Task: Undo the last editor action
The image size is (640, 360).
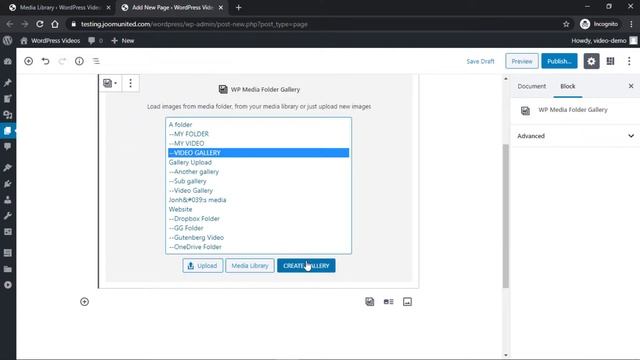Action: pyautogui.click(x=45, y=61)
